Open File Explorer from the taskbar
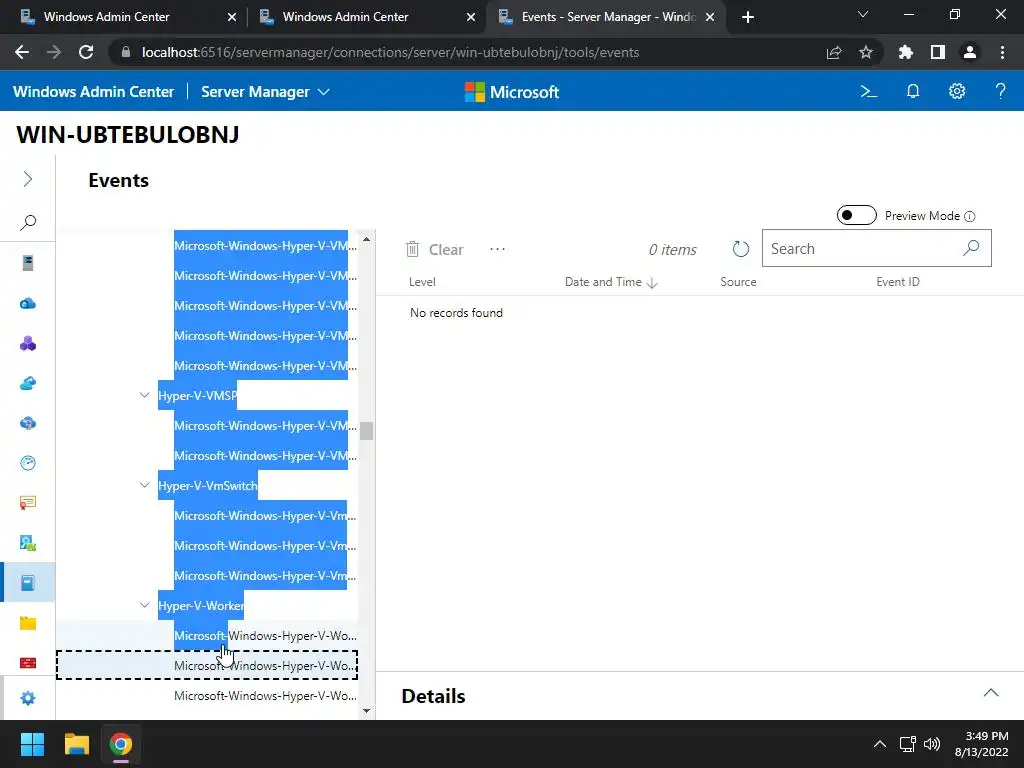Viewport: 1024px width, 768px height. pos(76,744)
